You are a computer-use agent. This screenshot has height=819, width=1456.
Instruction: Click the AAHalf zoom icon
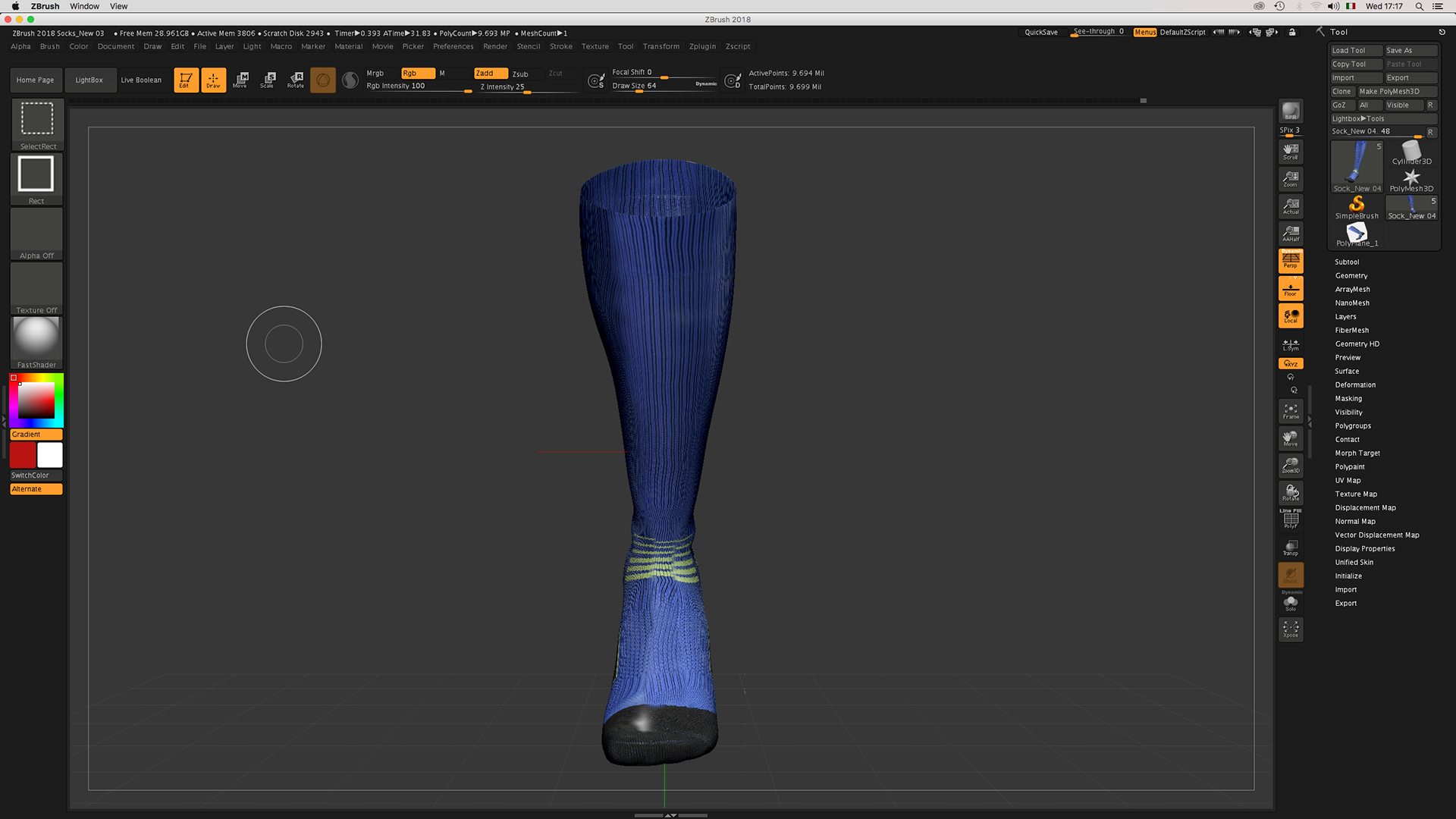(1290, 233)
